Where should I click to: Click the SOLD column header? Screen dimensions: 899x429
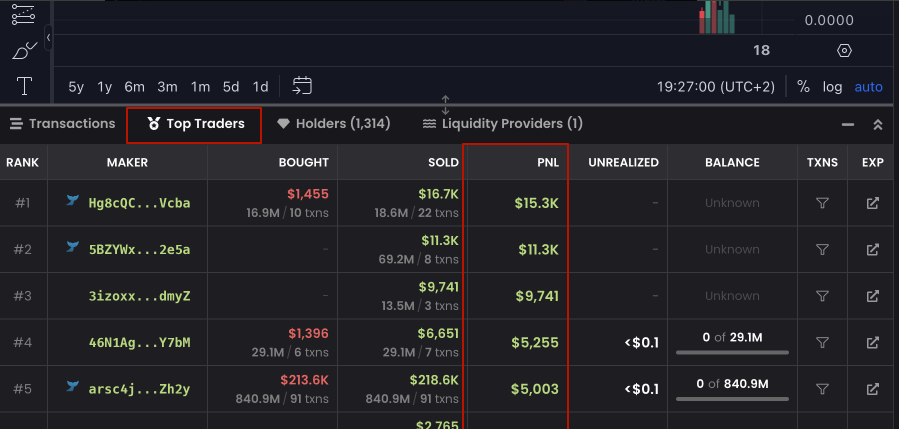pos(443,163)
